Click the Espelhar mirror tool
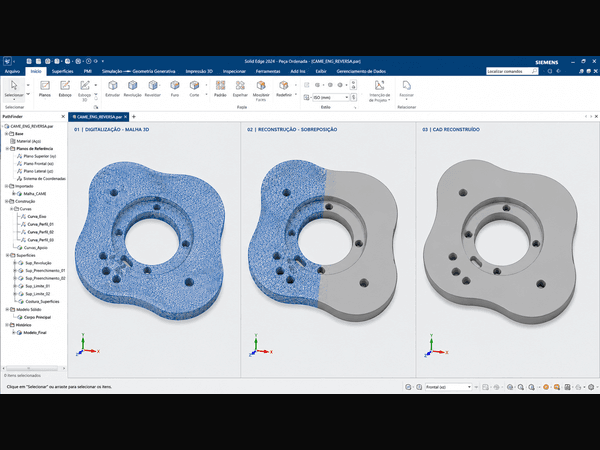 (x=240, y=88)
